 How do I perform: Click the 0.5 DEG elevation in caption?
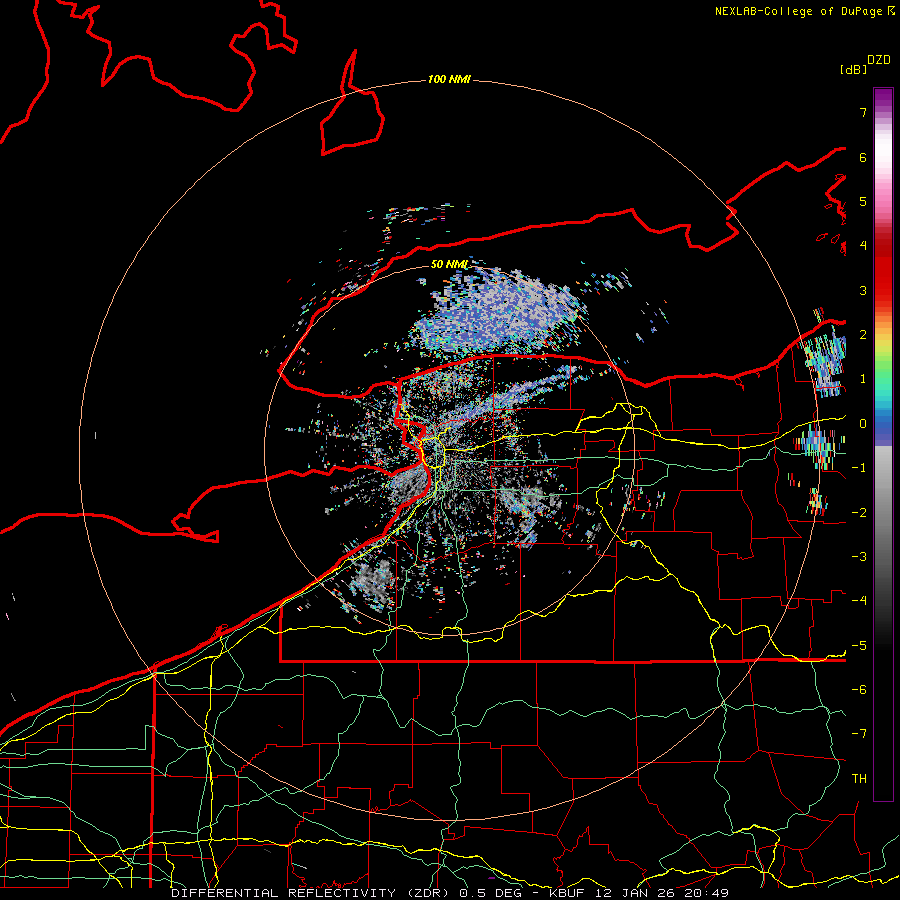tap(494, 893)
